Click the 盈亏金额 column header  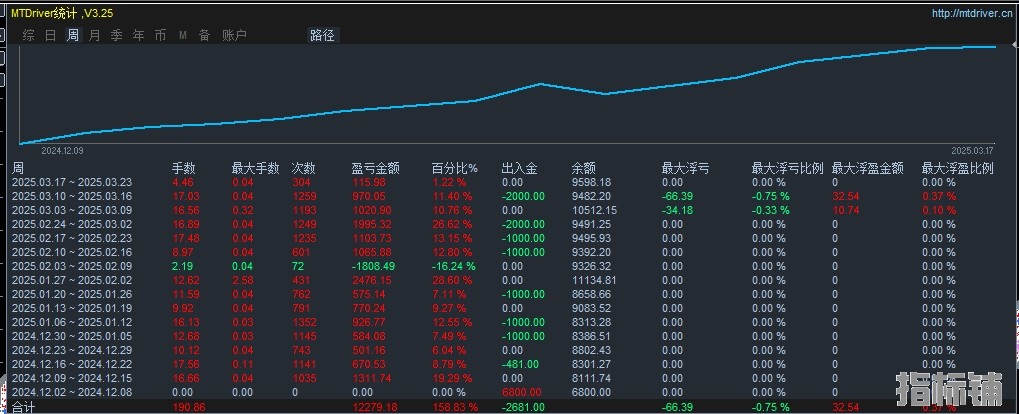point(376,168)
